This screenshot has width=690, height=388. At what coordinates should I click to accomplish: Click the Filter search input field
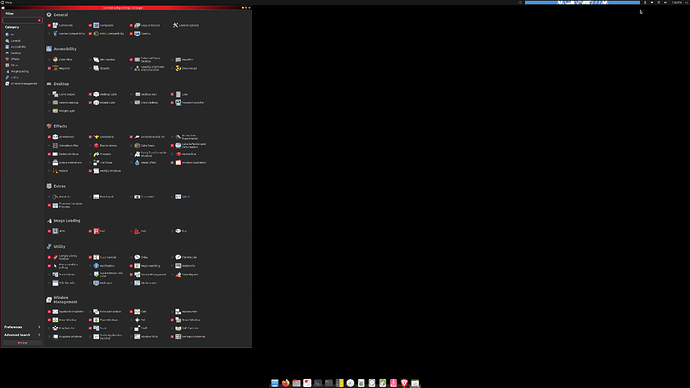pos(21,20)
